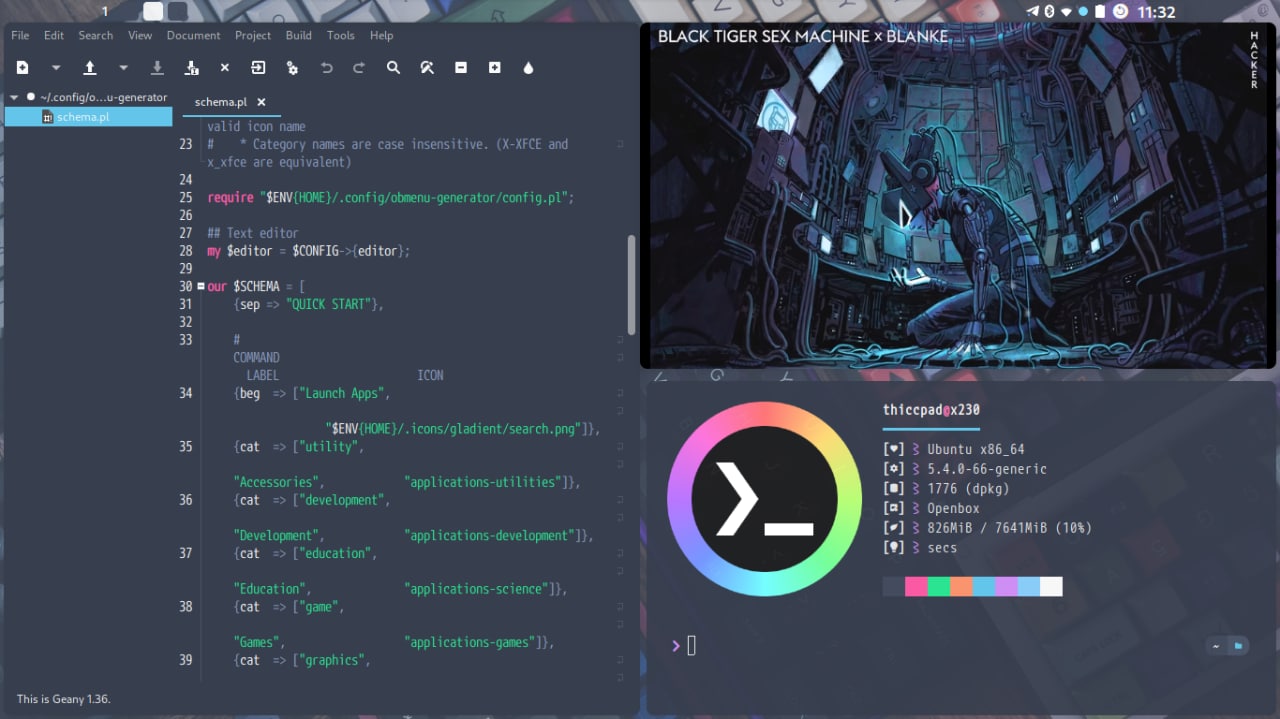1280x719 pixels.
Task: Click the Close file X toolbar icon
Action: (225, 68)
